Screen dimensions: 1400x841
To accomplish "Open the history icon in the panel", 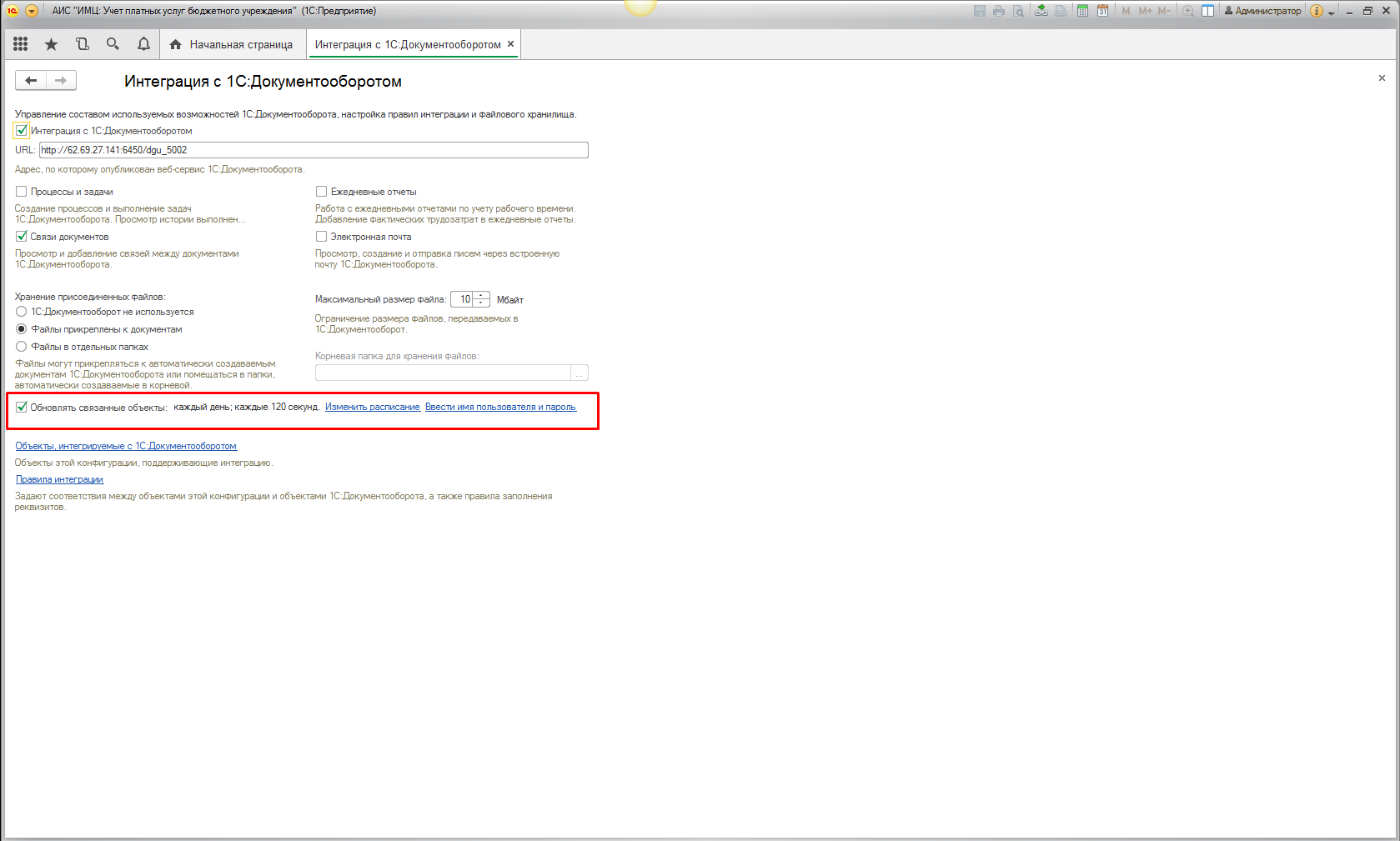I will click(82, 44).
